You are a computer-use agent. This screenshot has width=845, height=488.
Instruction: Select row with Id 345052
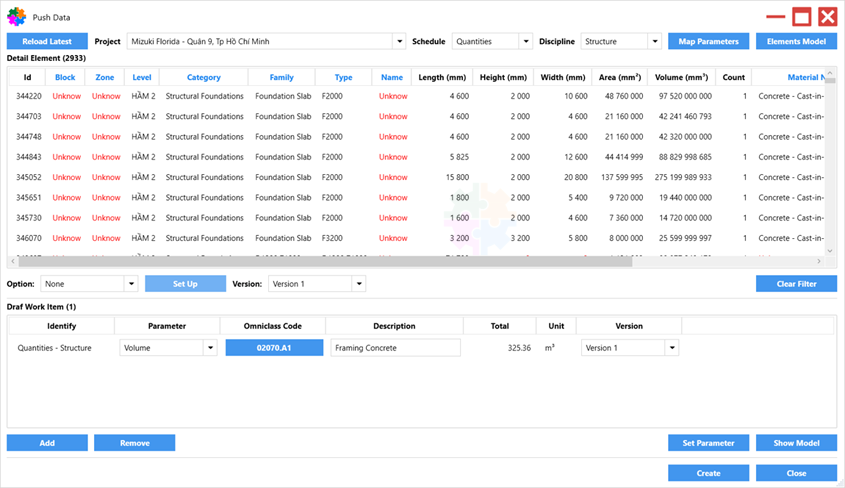coord(416,177)
